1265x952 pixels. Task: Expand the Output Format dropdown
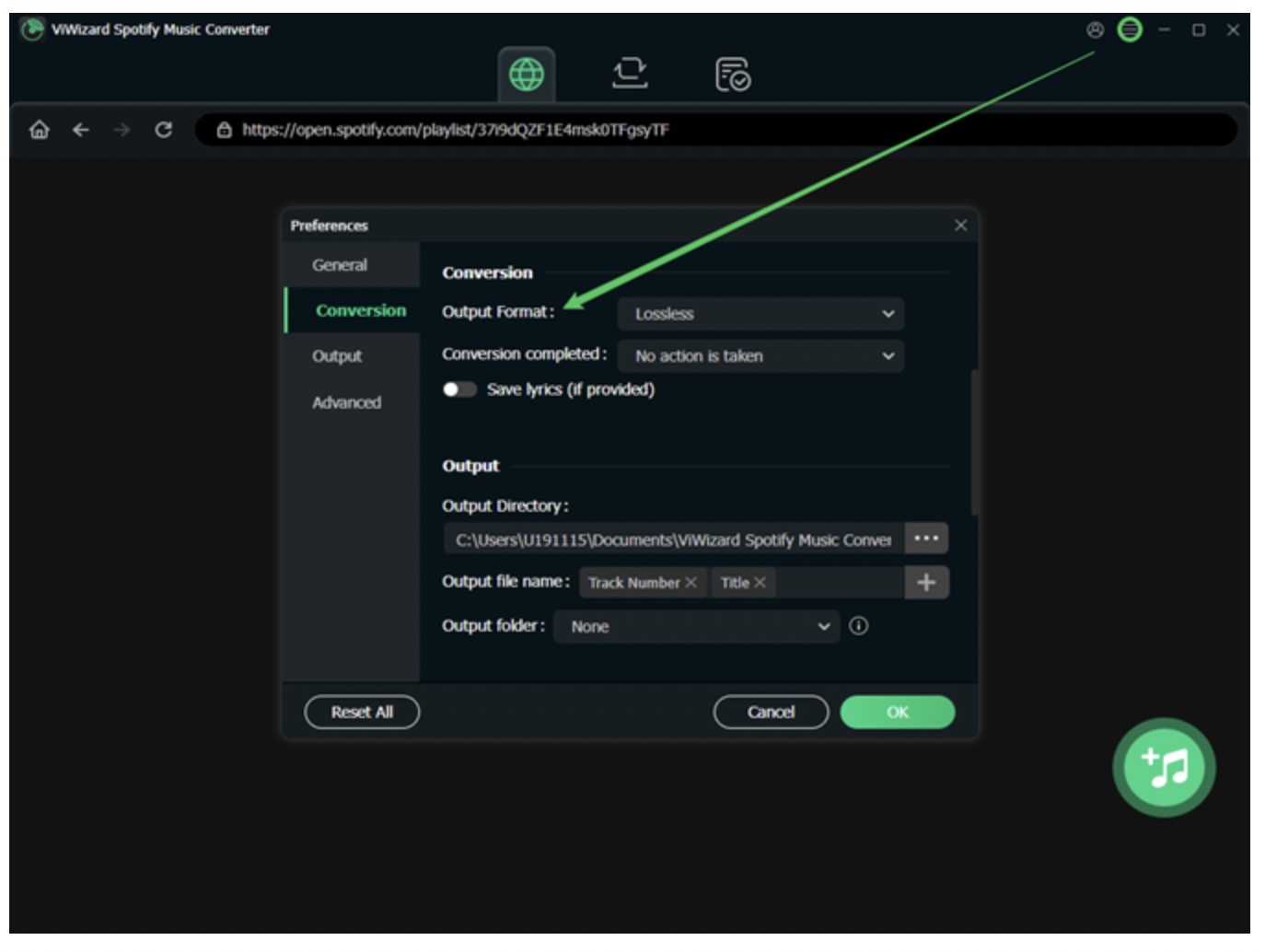(x=760, y=314)
